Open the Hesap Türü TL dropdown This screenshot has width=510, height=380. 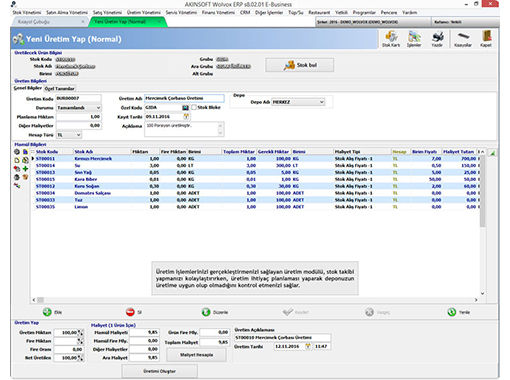point(78,135)
